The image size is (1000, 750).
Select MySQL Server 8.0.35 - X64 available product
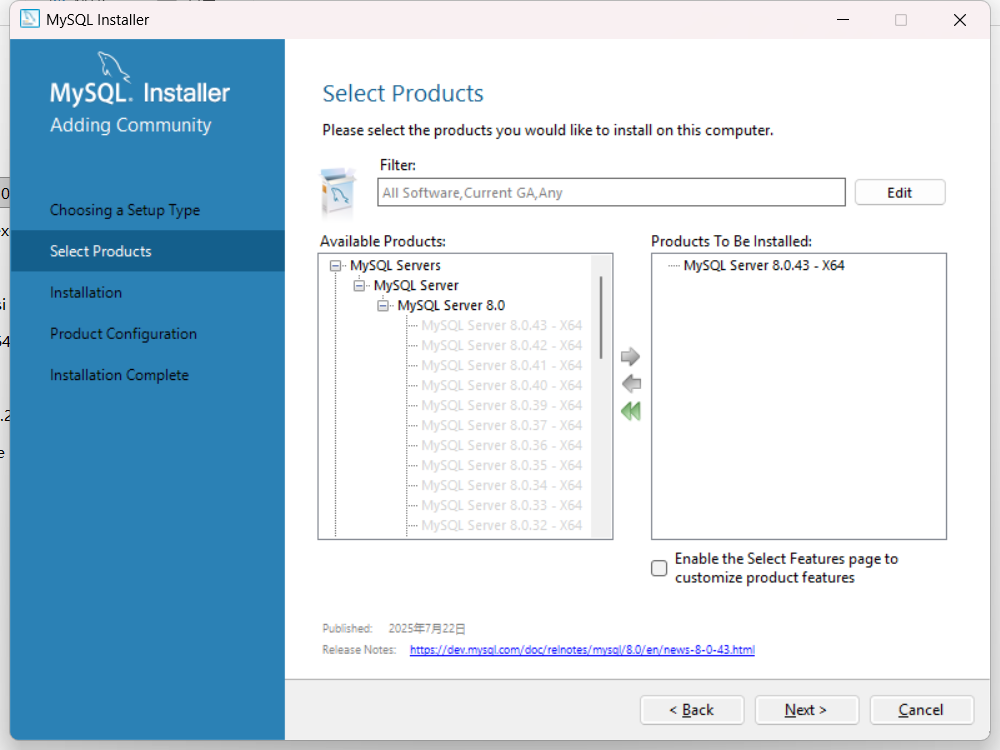tap(501, 465)
